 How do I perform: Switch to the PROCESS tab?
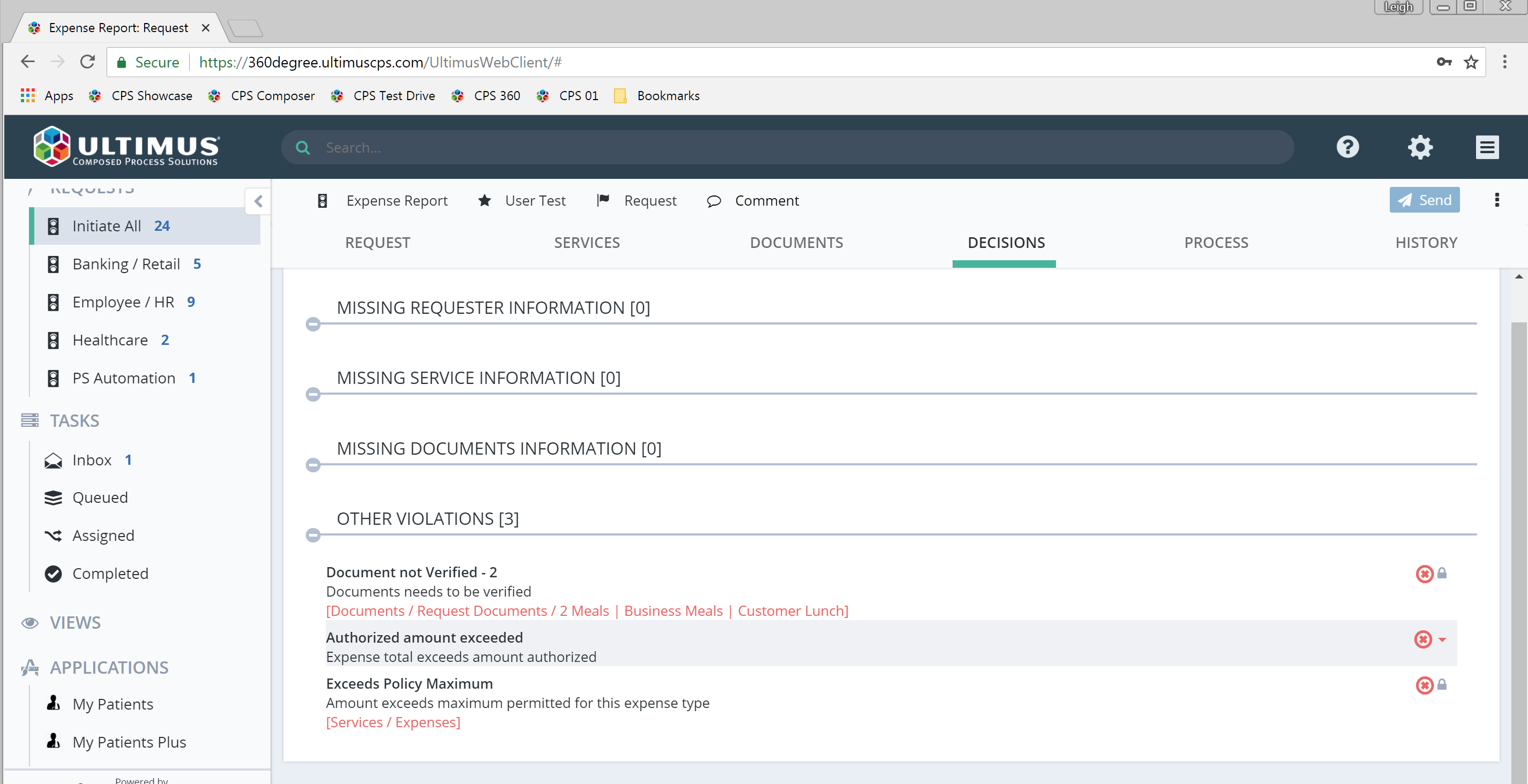coord(1216,243)
